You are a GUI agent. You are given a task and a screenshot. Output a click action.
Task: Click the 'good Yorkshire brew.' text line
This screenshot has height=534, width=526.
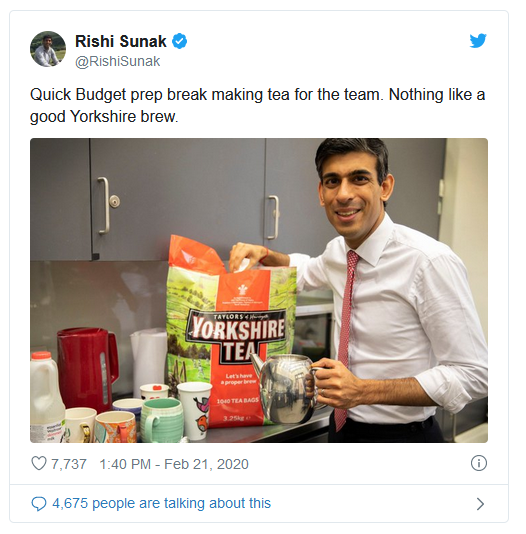pos(104,116)
